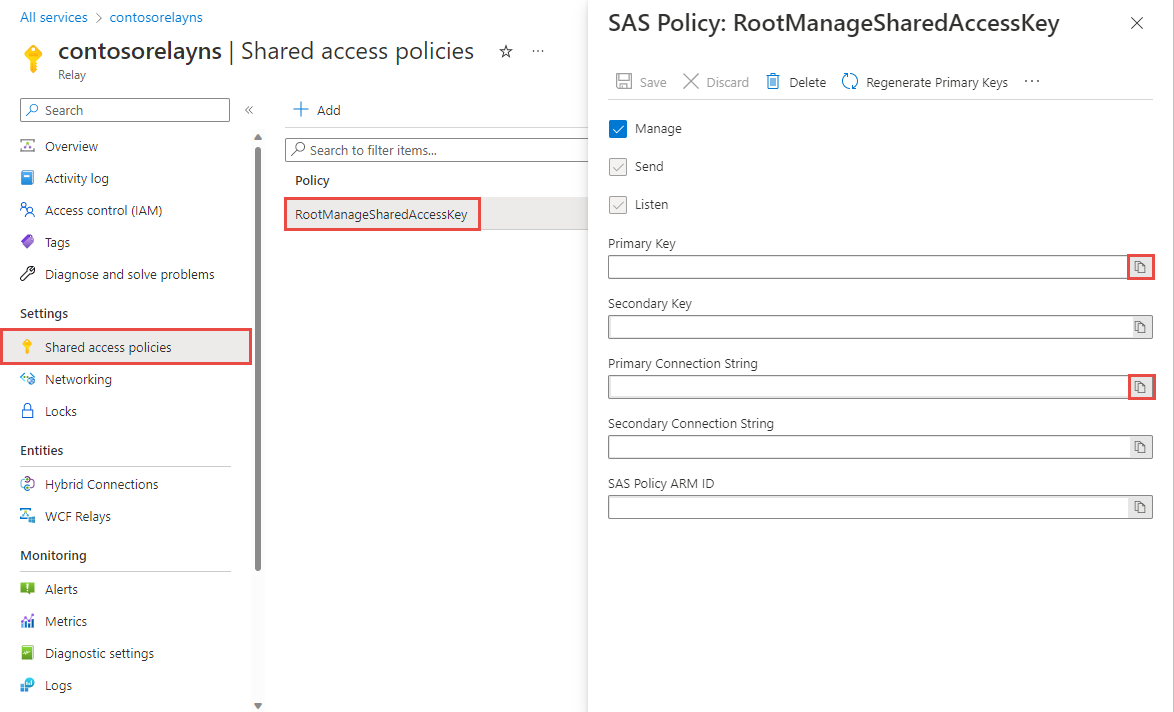The image size is (1174, 712).
Task: Copy the SAS Policy ARM ID
Action: pos(1140,507)
